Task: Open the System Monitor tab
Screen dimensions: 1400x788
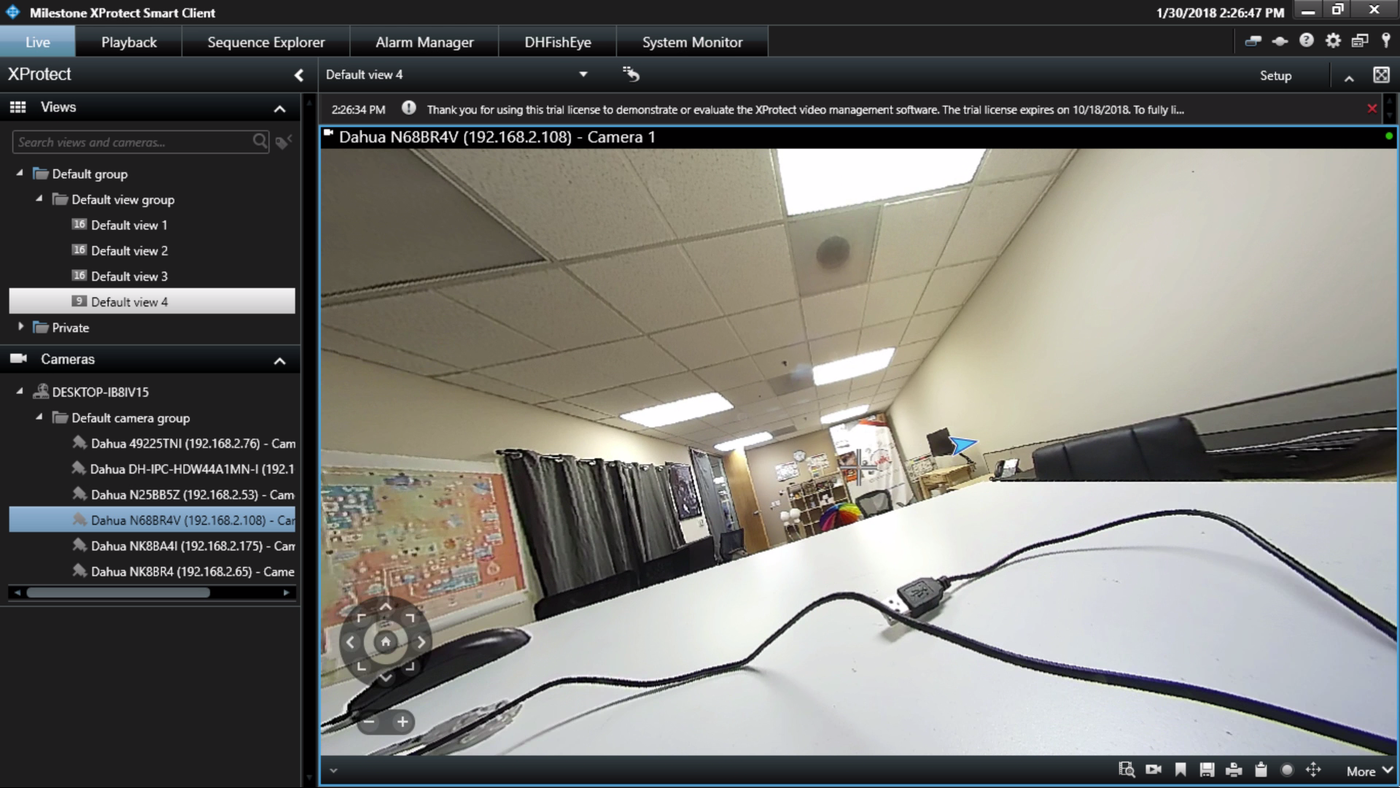Action: pos(692,42)
